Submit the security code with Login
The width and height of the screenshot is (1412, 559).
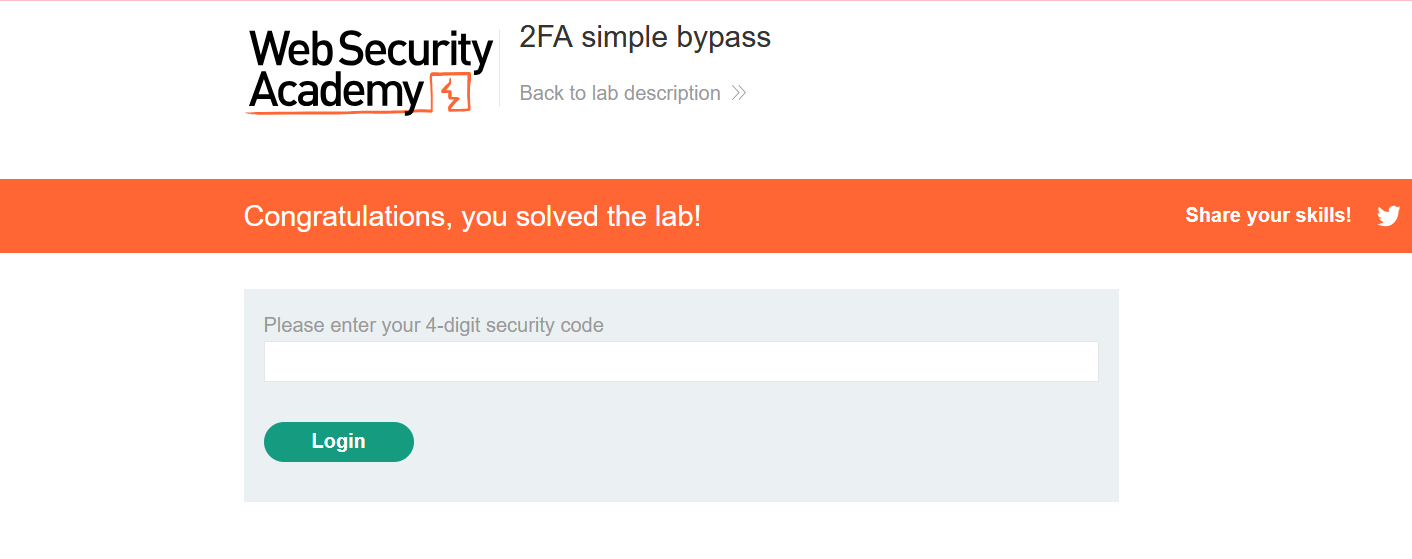pos(338,442)
